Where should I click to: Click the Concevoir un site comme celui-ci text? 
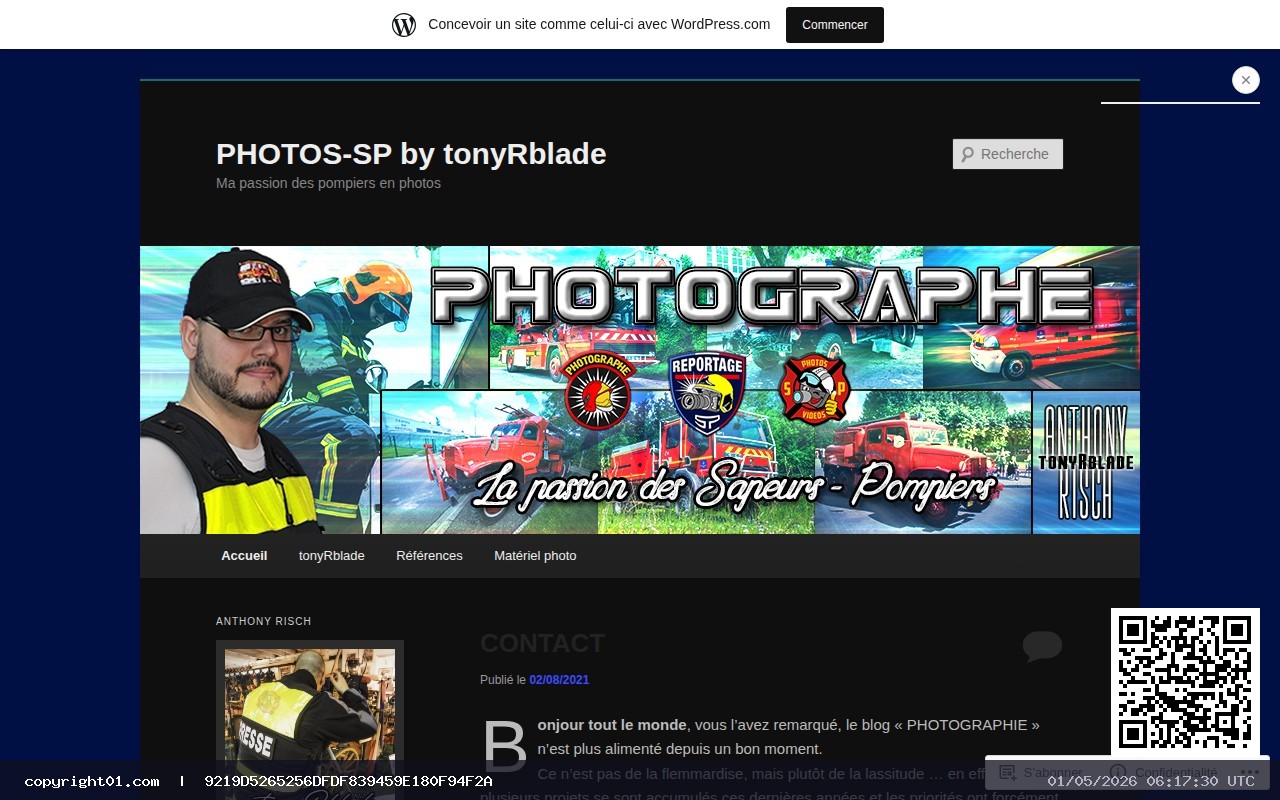point(599,24)
